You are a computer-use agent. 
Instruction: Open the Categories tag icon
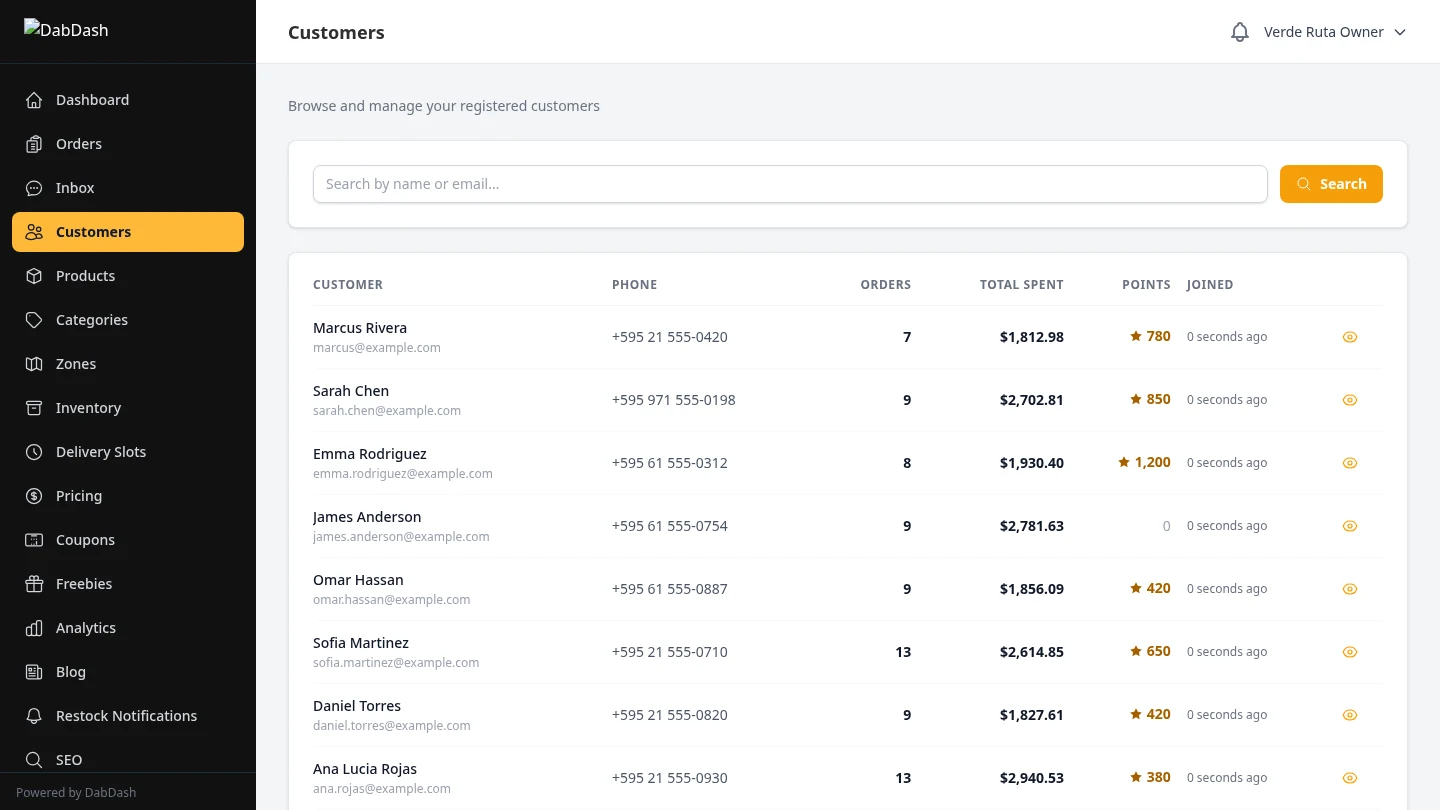point(34,320)
